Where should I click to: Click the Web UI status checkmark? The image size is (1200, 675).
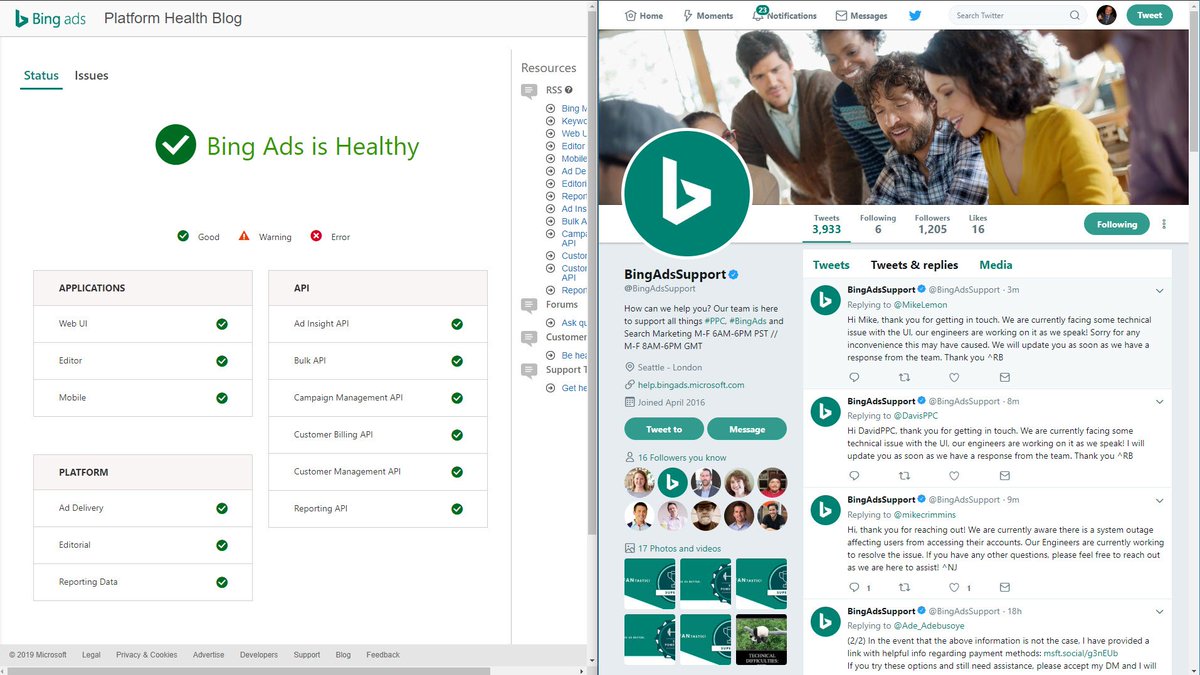(x=222, y=324)
